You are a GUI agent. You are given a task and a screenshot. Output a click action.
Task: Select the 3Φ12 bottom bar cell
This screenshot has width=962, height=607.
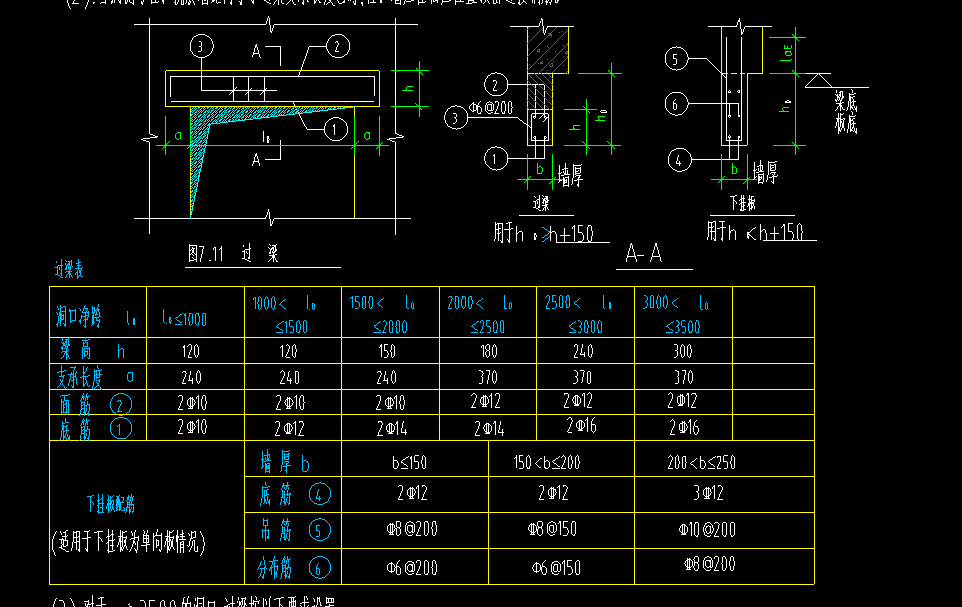(x=708, y=493)
